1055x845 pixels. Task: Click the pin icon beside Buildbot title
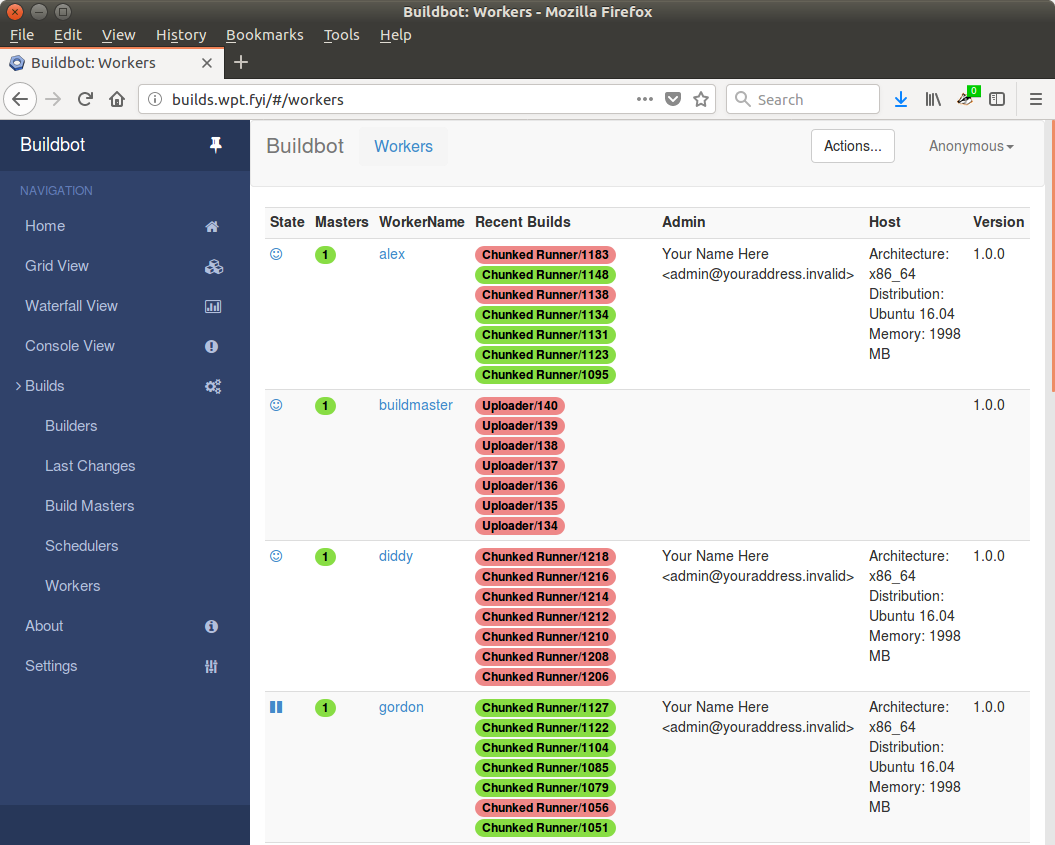pyautogui.click(x=215, y=145)
